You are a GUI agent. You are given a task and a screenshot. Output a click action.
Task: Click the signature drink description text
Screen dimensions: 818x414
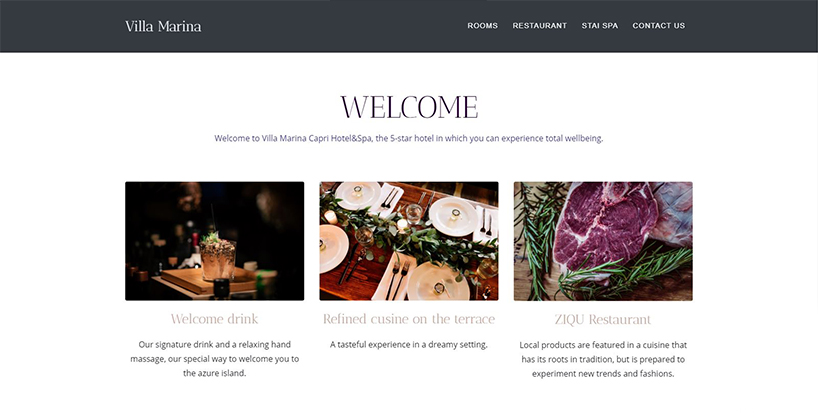tap(214, 359)
